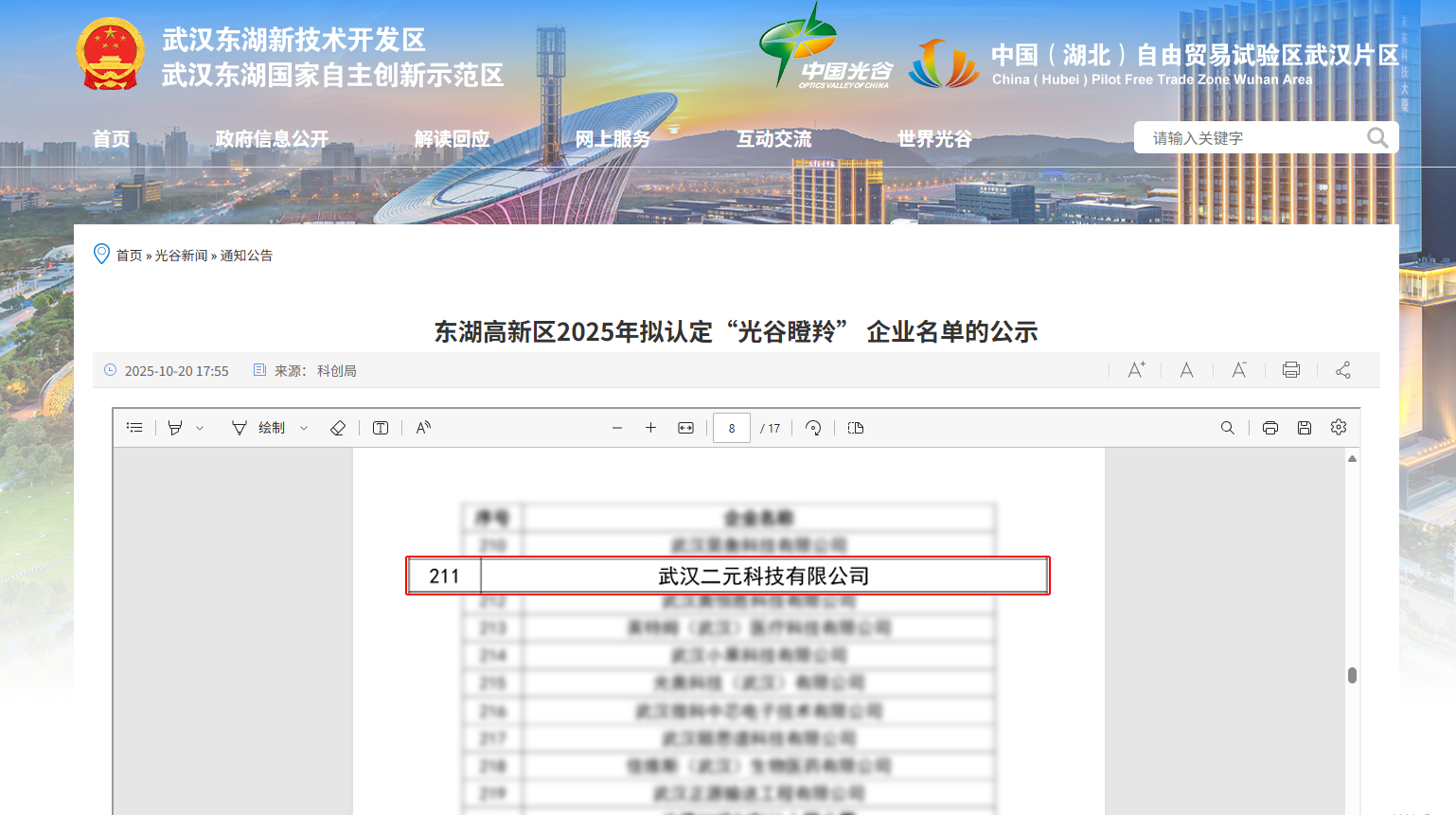Click the 光谷新闻 breadcrumb link
The width and height of the screenshot is (1456, 815).
(x=181, y=256)
